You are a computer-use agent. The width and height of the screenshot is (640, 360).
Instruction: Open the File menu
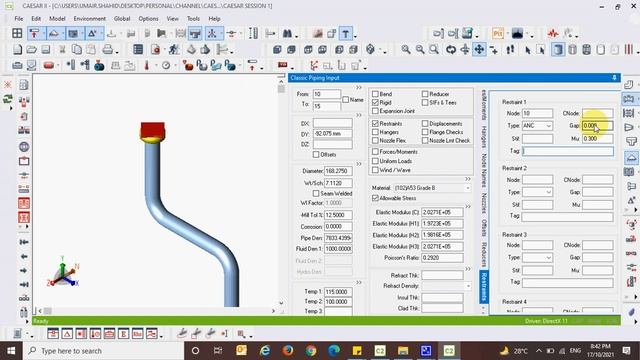coord(19,19)
